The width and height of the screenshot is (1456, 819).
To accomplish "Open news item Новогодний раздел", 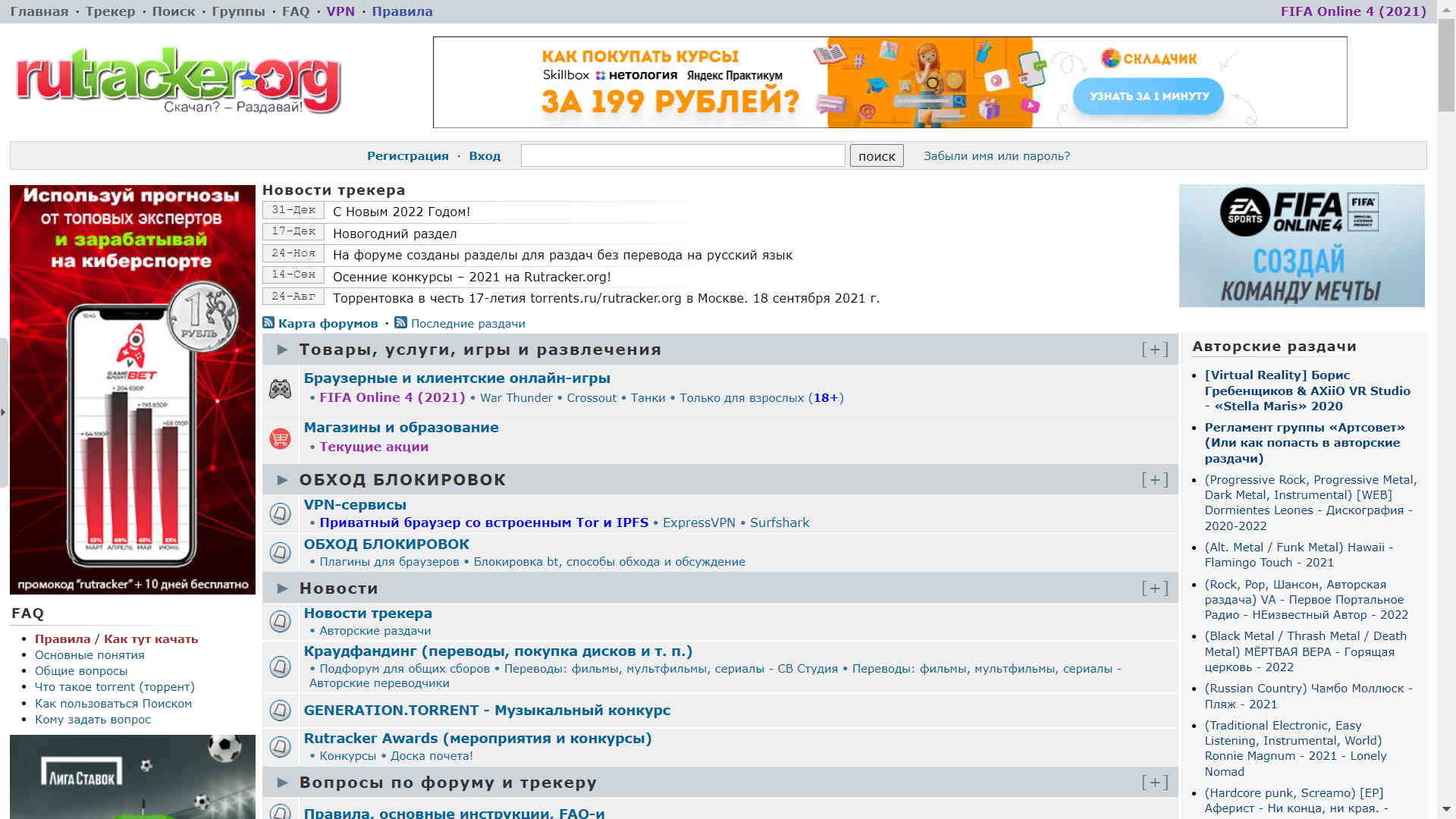I will tap(394, 234).
